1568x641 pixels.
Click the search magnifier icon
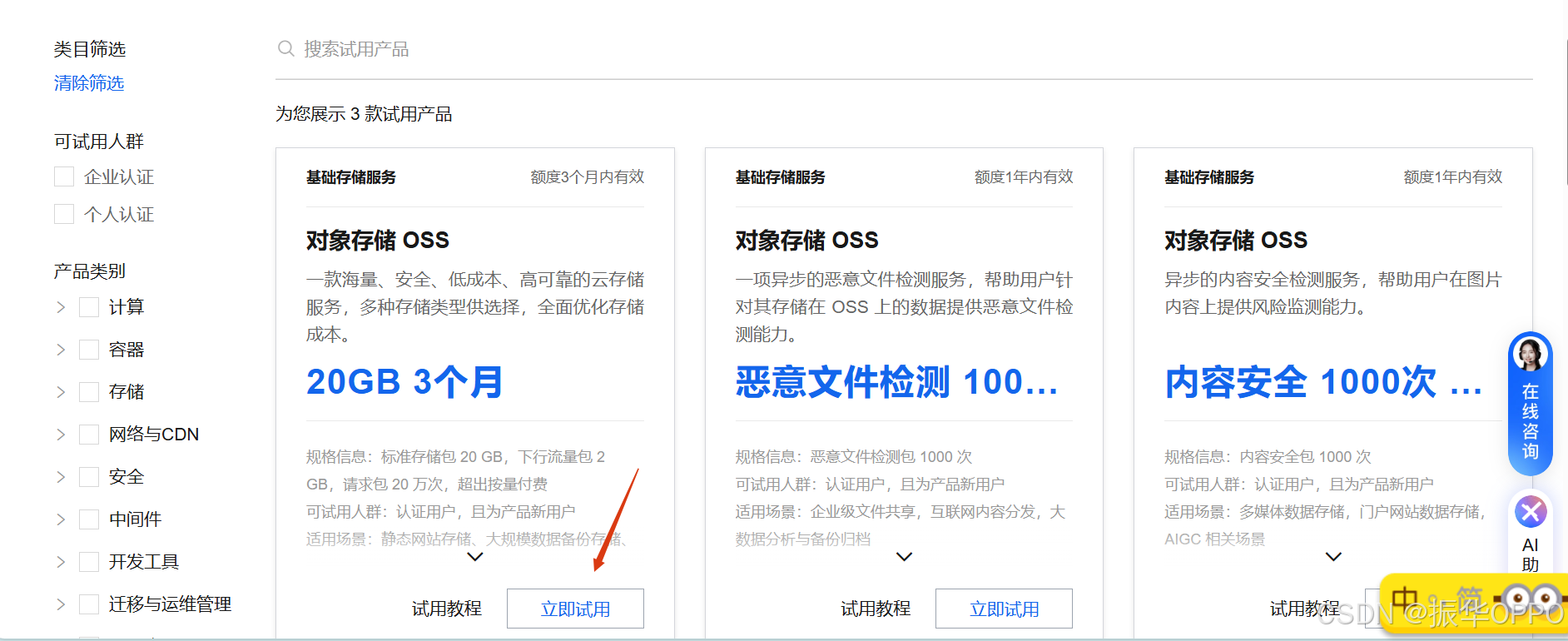point(285,48)
